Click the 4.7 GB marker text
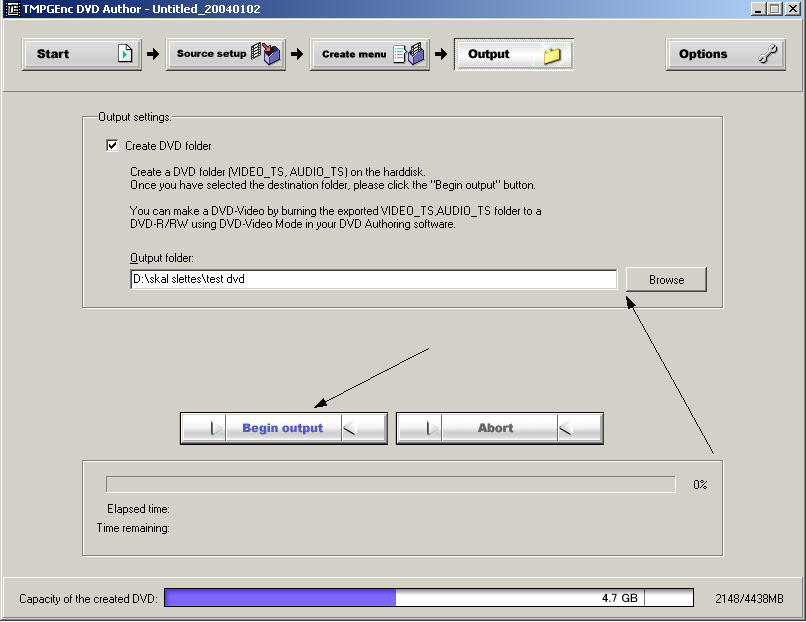 point(619,598)
